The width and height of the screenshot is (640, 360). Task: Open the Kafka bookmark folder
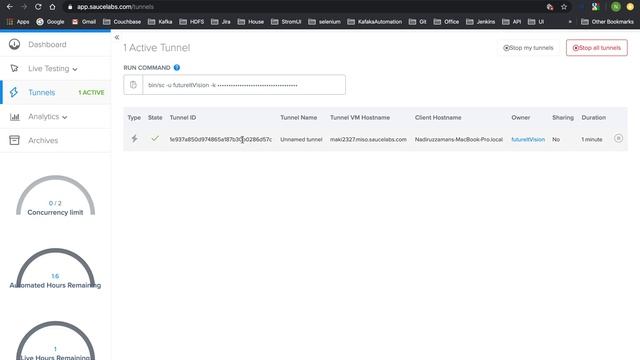tap(160, 22)
